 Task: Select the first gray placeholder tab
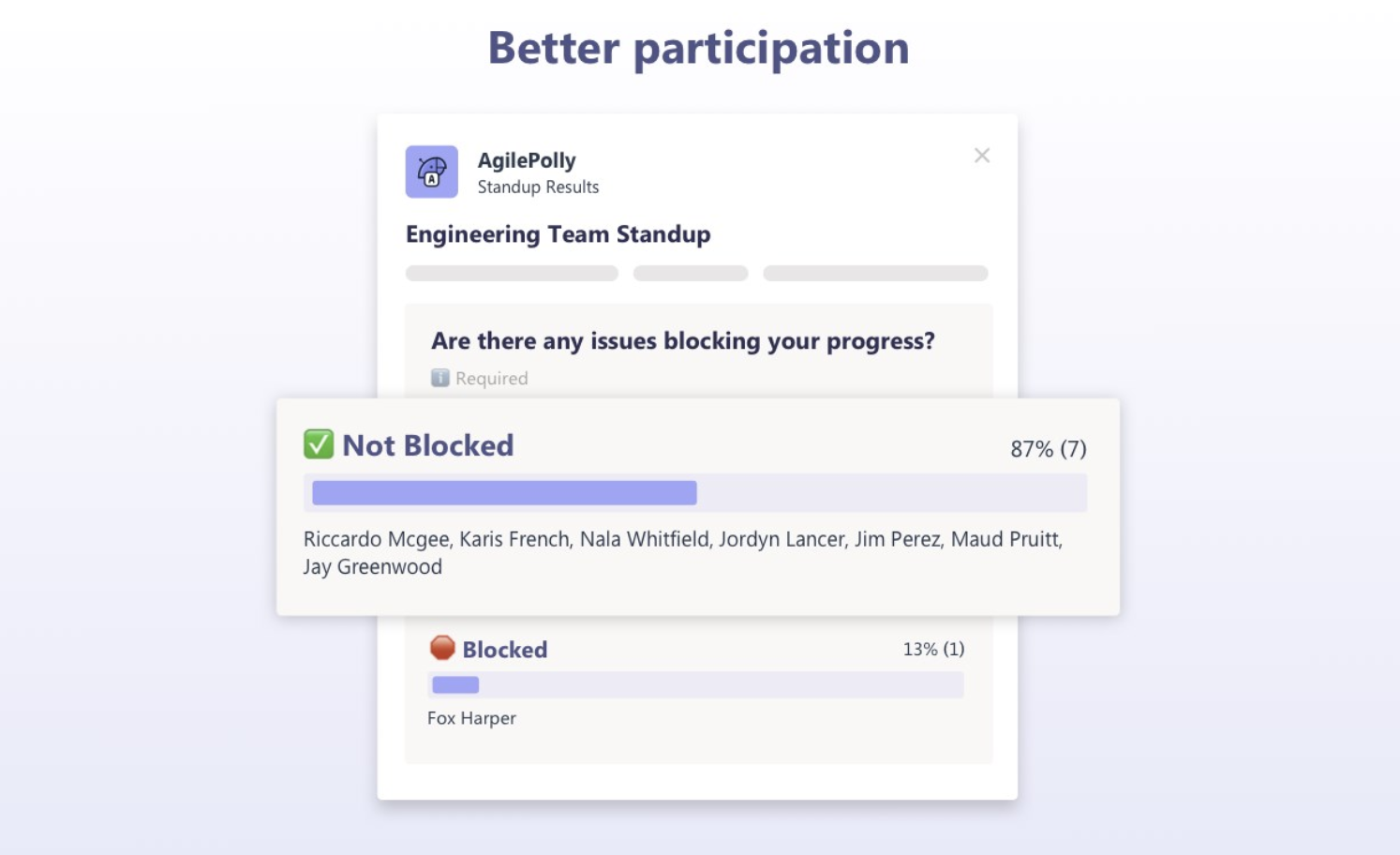[x=512, y=273]
